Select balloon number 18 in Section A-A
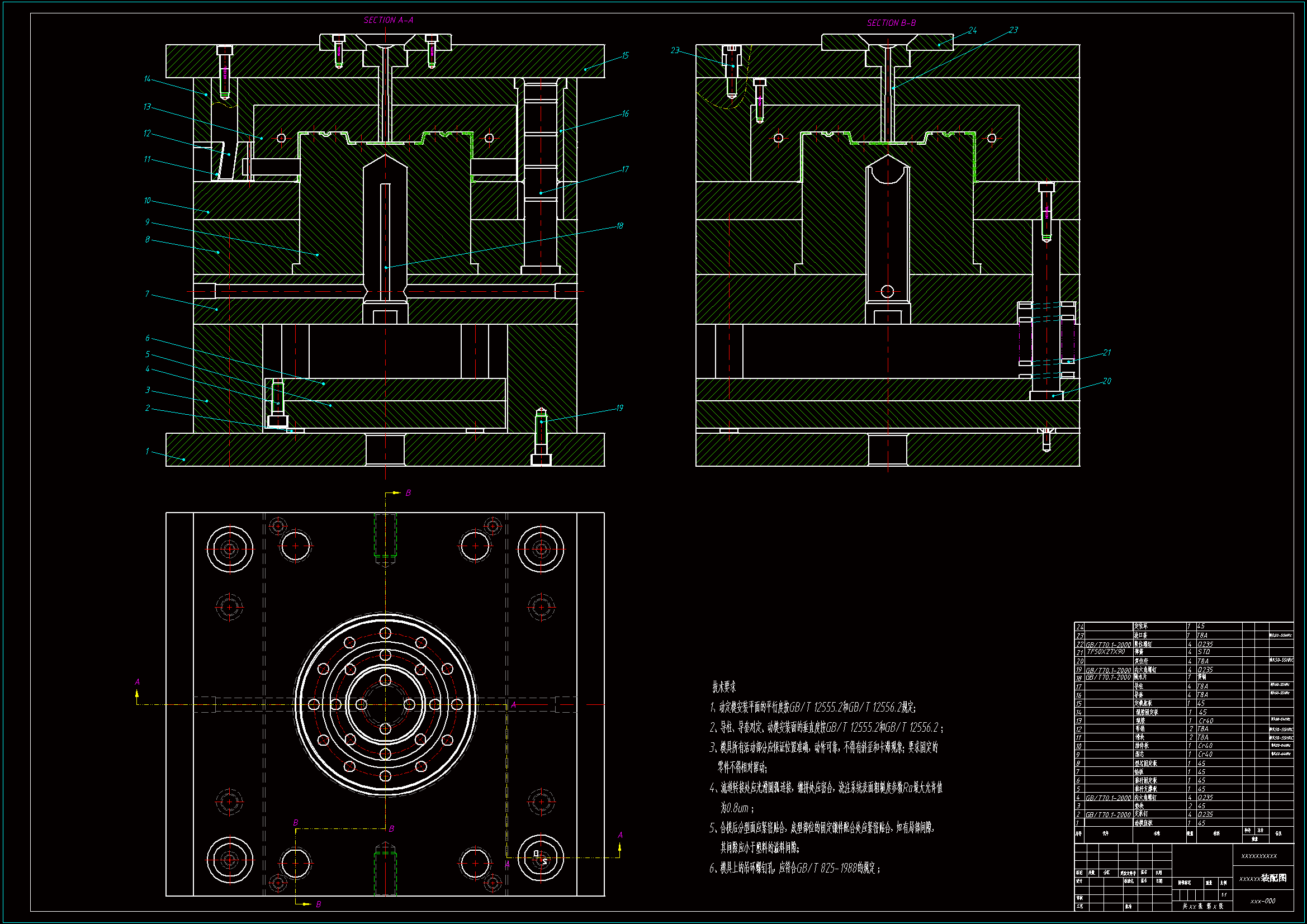 point(619,225)
